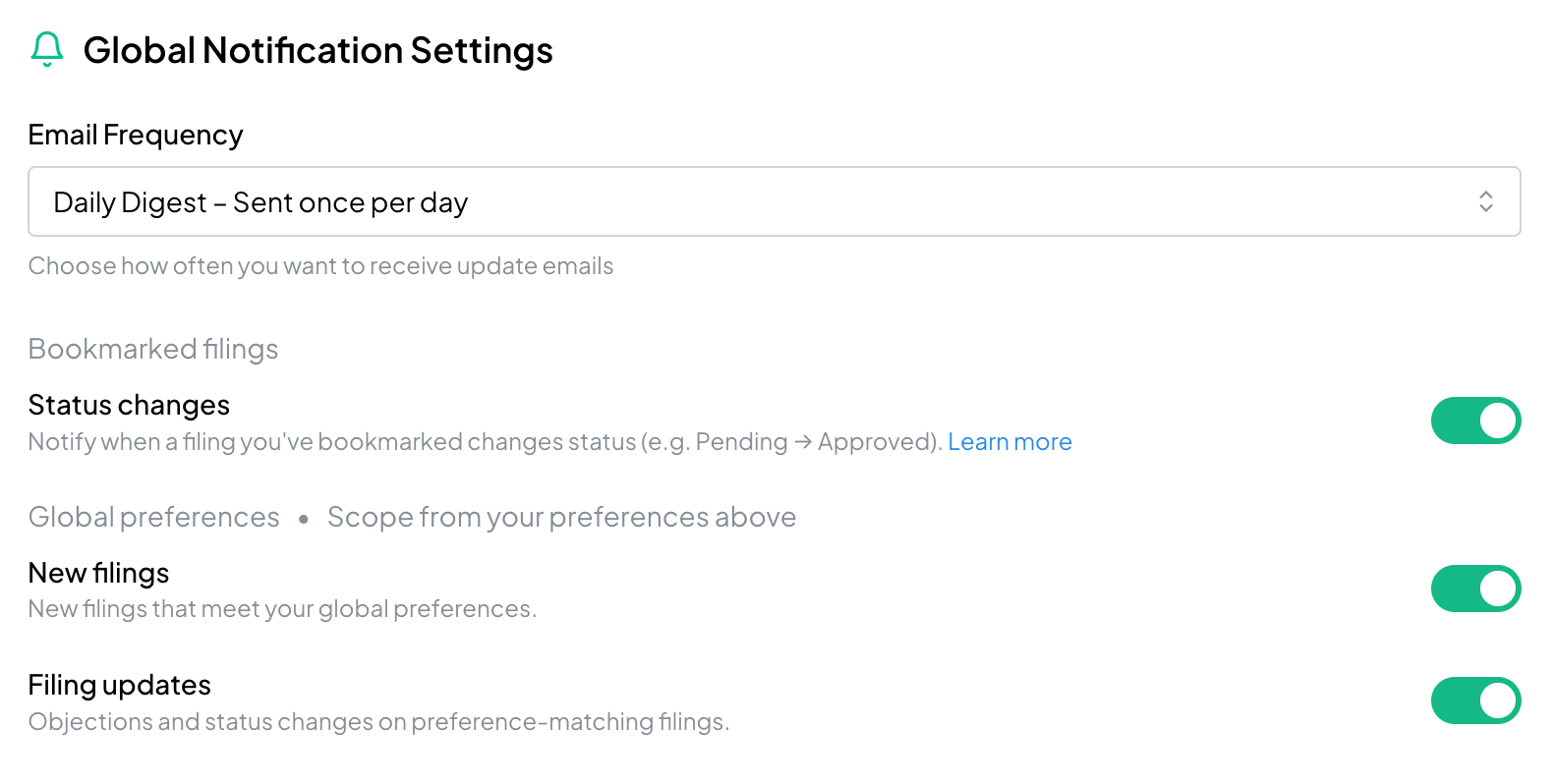This screenshot has height=784, width=1553.
Task: Click the Status changes label
Action: point(129,405)
